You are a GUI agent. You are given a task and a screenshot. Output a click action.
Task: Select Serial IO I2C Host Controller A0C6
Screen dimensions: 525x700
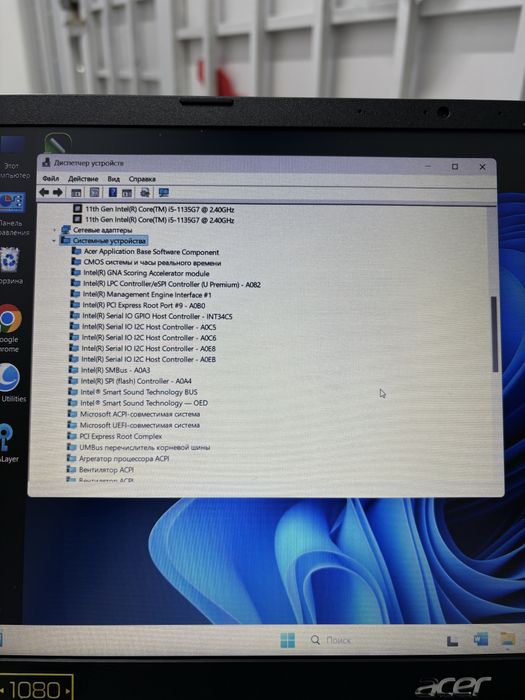(149, 338)
